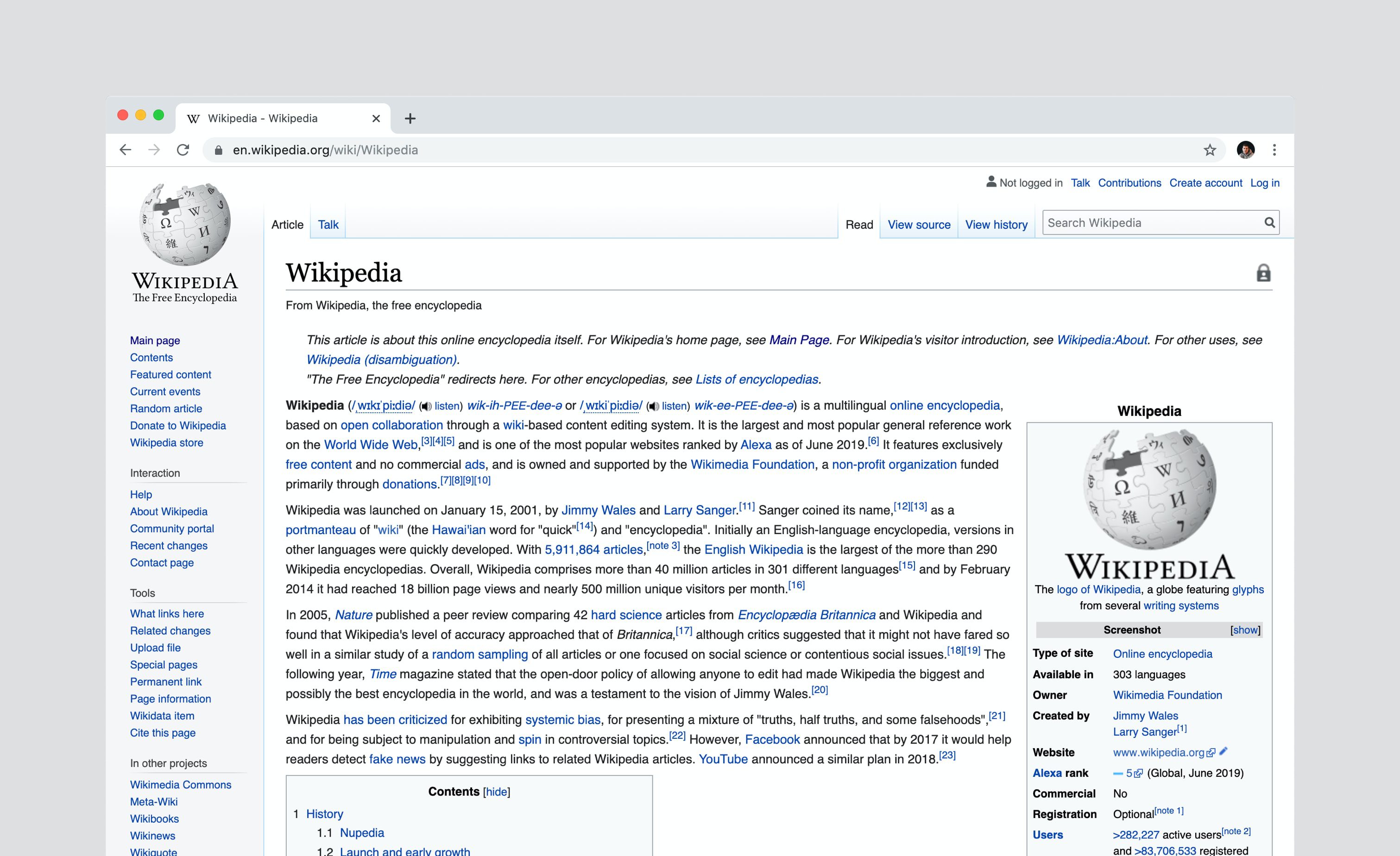Click the page protection lock icon
The image size is (1400, 856).
pos(1263,273)
